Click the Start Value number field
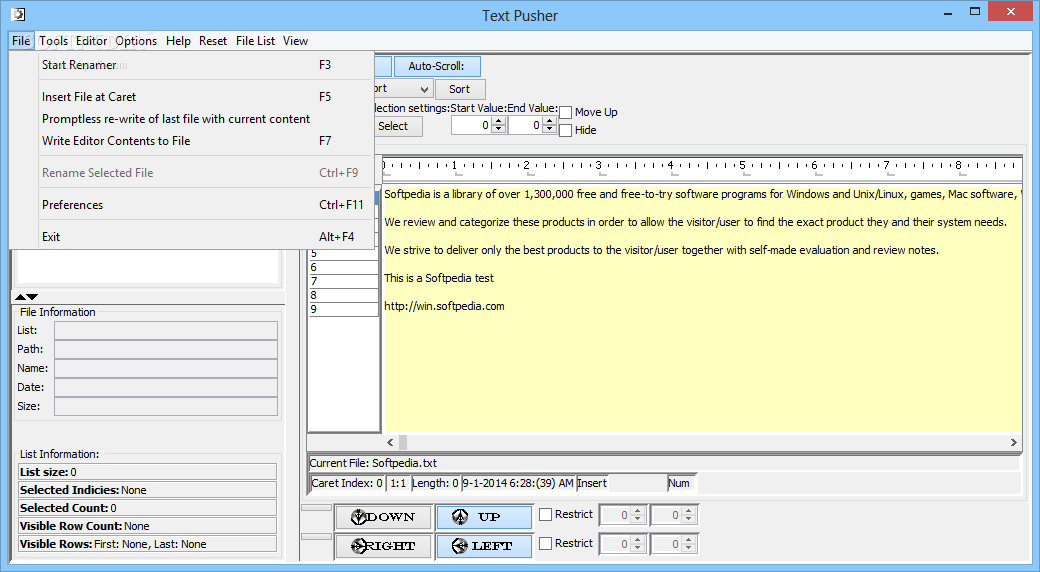The image size is (1040, 572). click(x=472, y=125)
